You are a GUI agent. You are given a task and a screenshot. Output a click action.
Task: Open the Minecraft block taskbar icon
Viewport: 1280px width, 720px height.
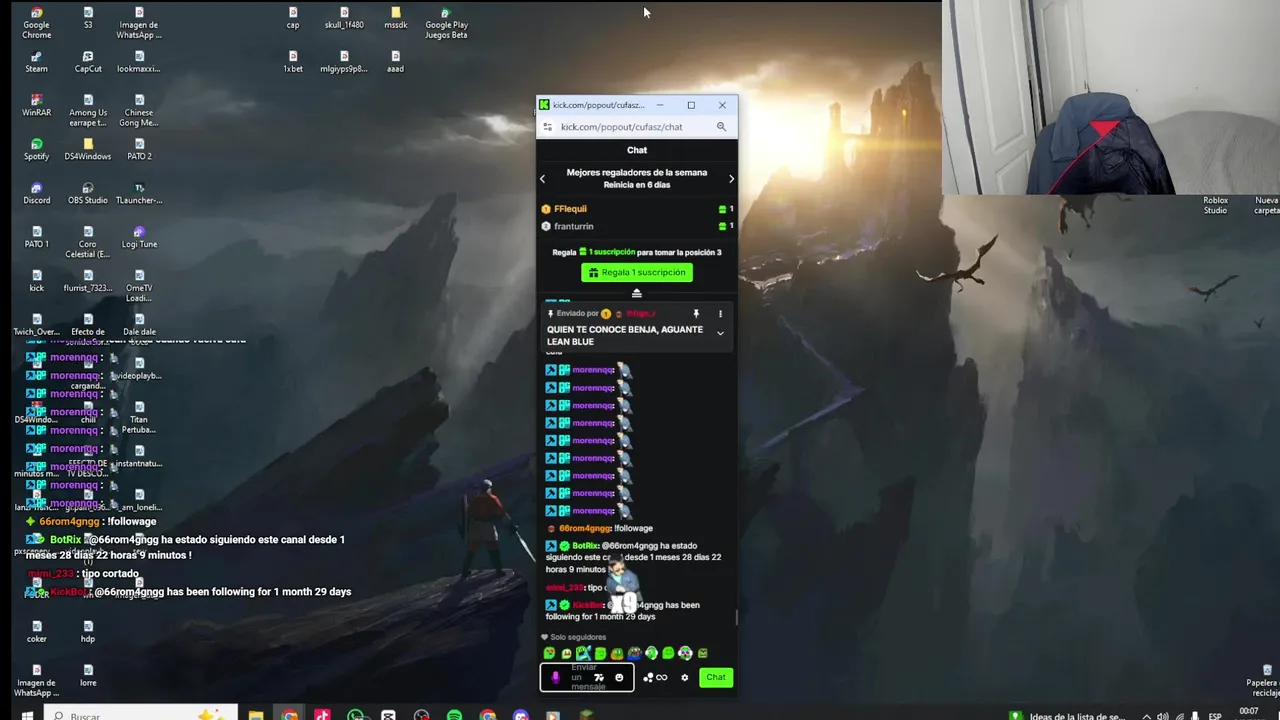pyautogui.click(x=586, y=714)
